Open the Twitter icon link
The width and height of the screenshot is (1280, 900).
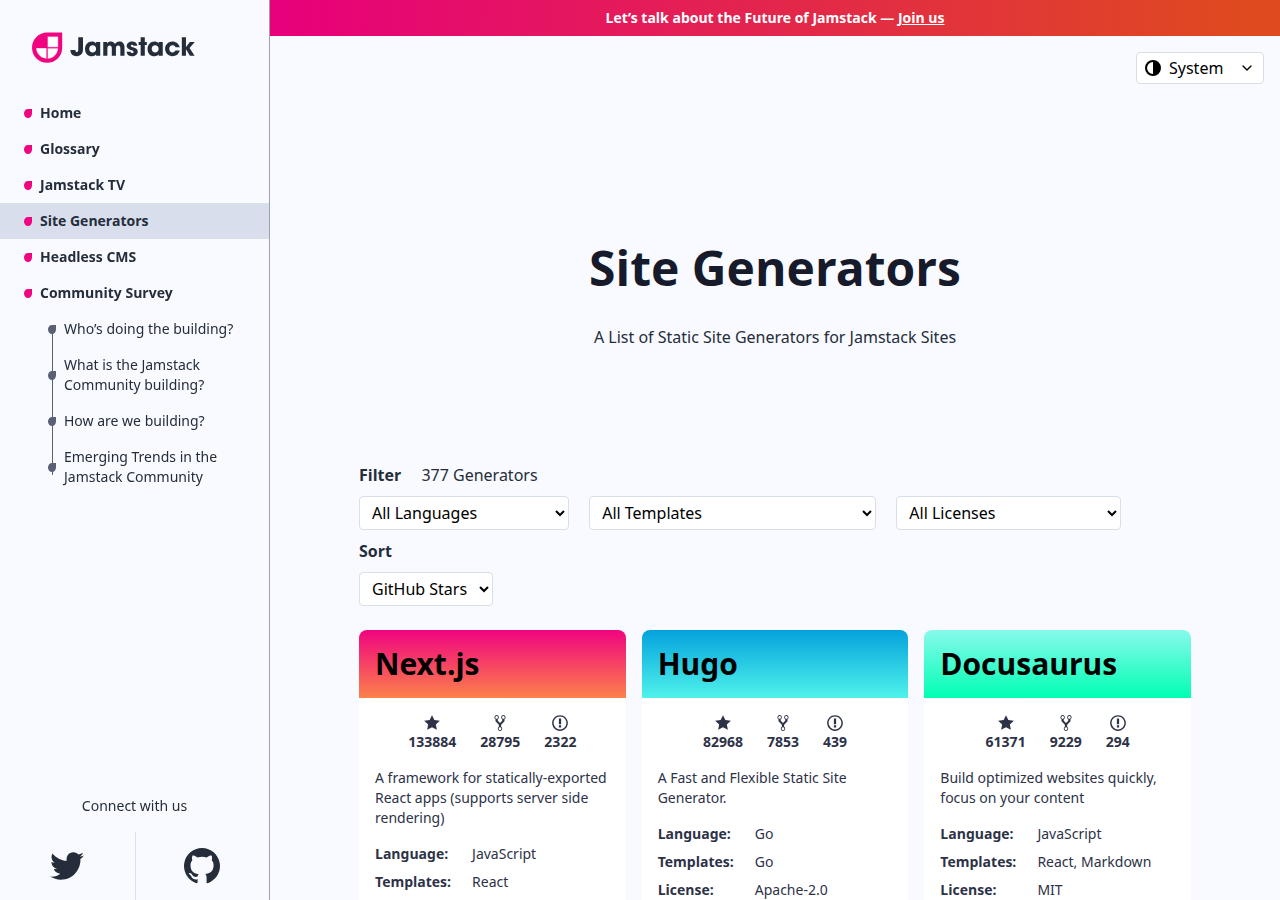(67, 865)
